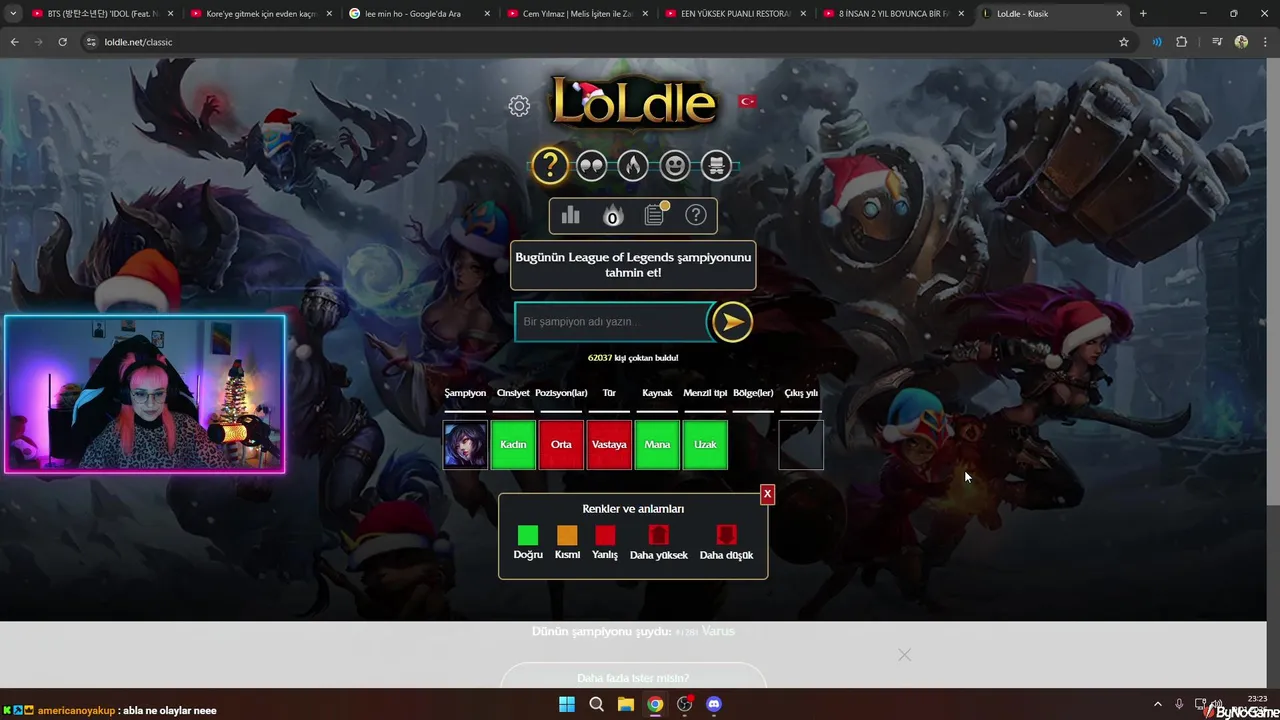1280x720 pixels.
Task: Click the red Orta cell
Action: point(561,445)
